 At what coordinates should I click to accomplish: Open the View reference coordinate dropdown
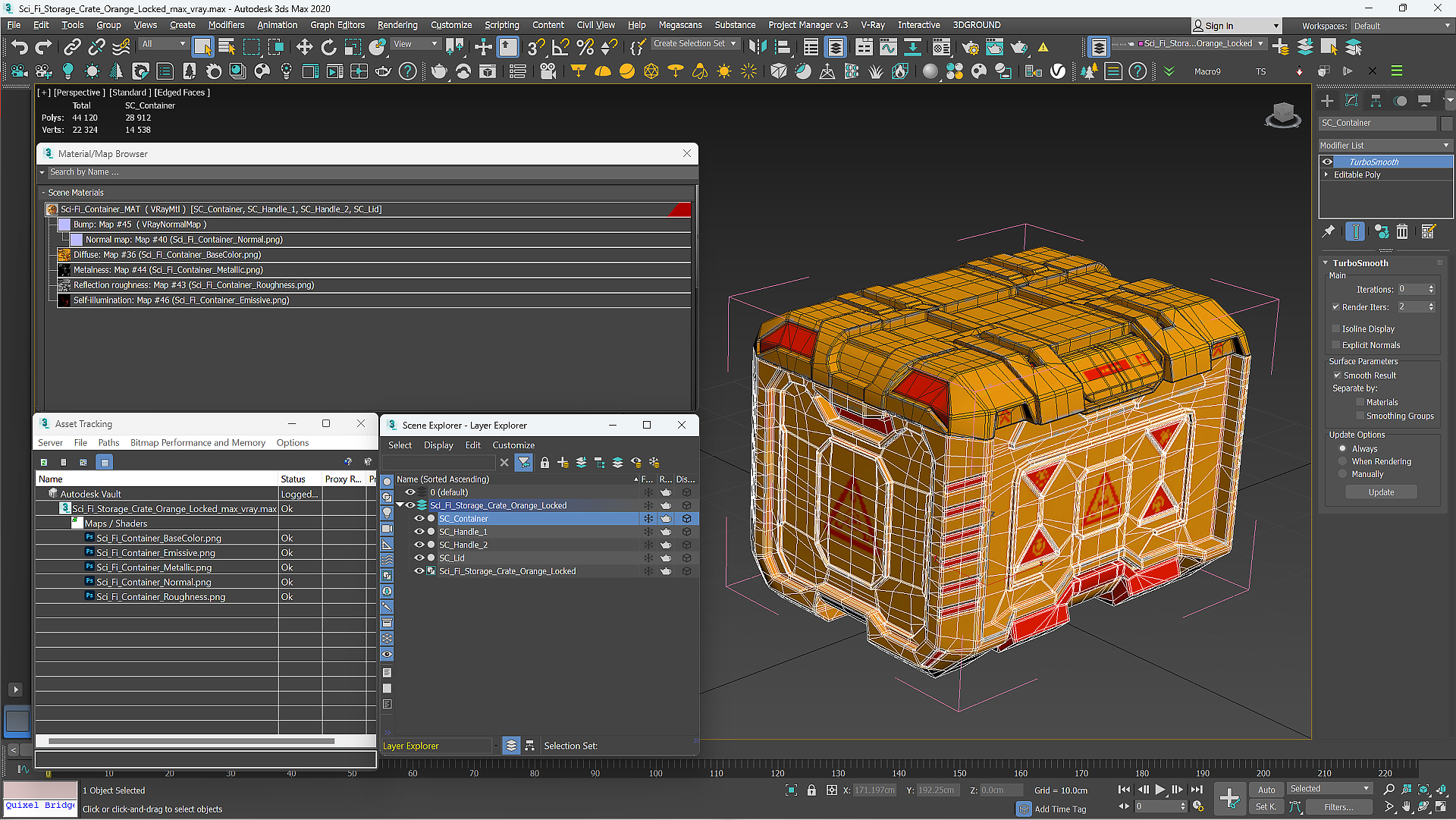[x=416, y=44]
